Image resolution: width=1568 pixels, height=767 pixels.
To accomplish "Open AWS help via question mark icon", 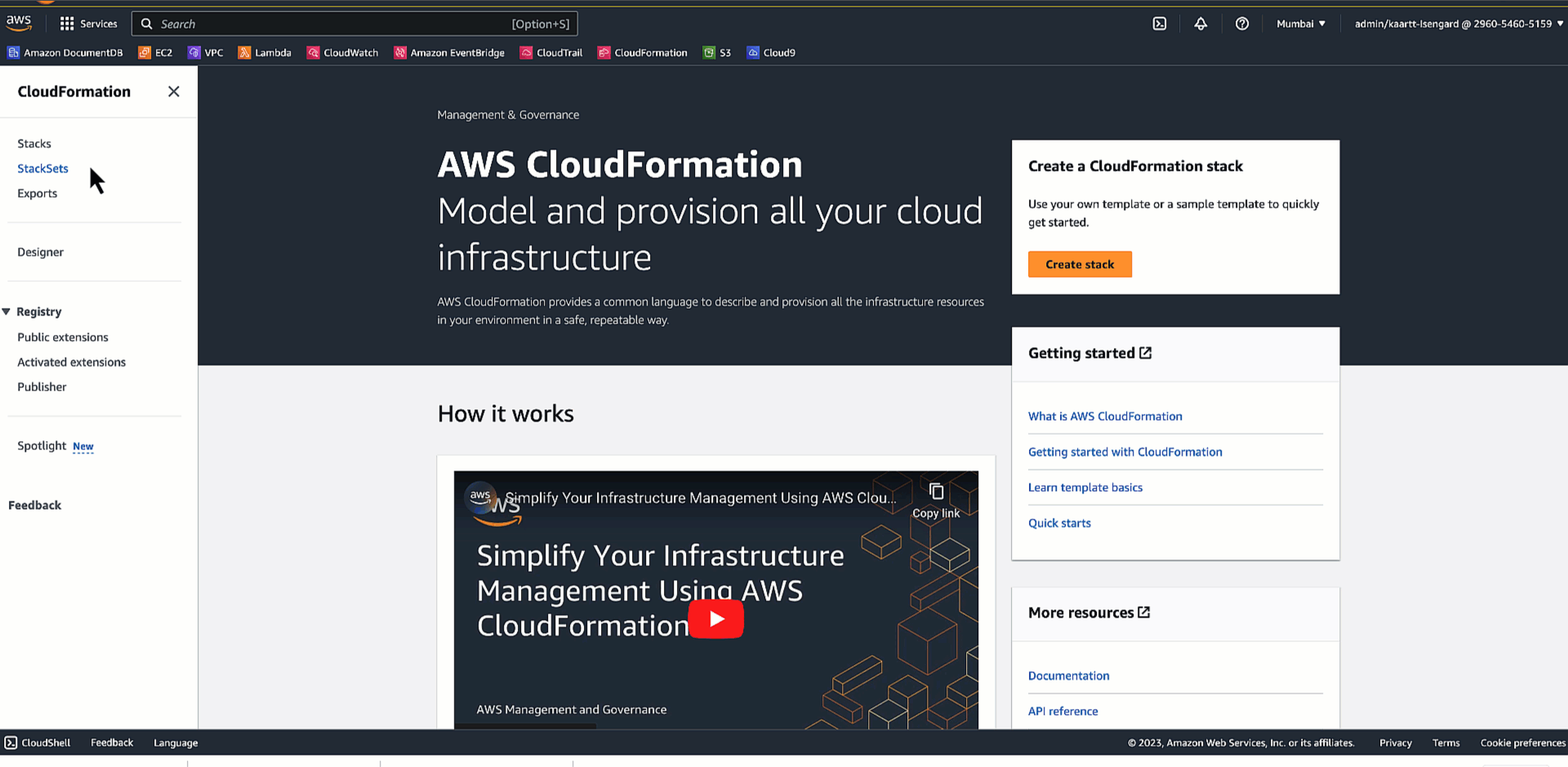I will tap(1242, 24).
